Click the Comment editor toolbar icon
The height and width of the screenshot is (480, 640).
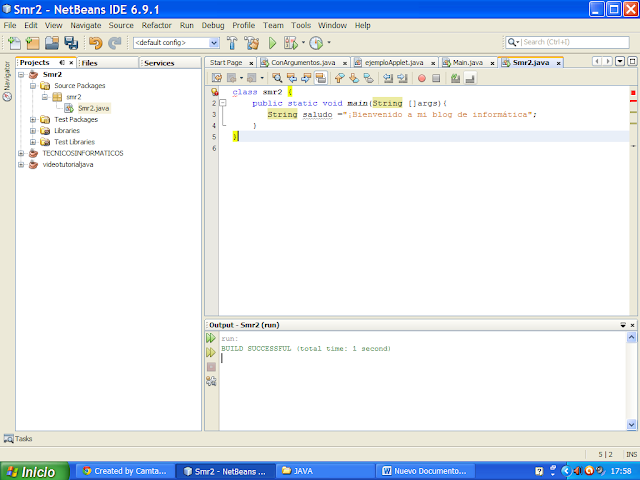click(456, 78)
